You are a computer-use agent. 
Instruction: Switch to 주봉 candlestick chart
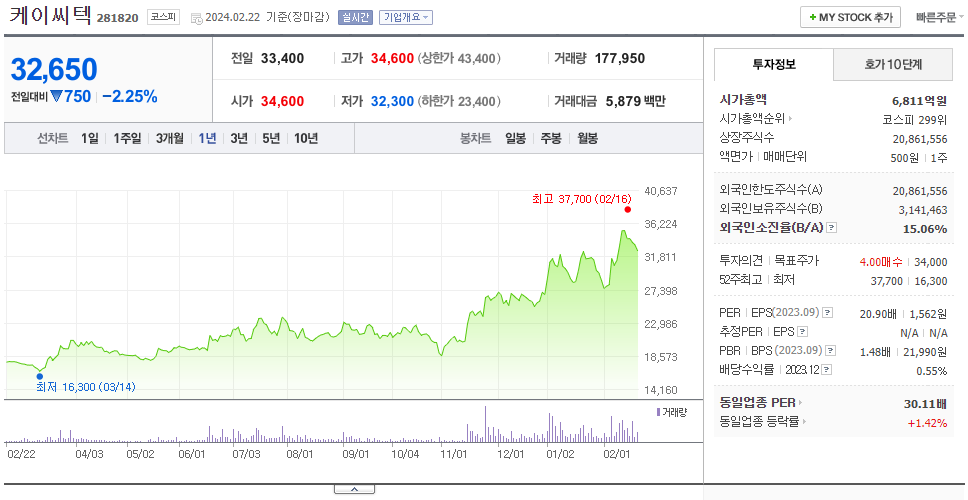tap(551, 138)
